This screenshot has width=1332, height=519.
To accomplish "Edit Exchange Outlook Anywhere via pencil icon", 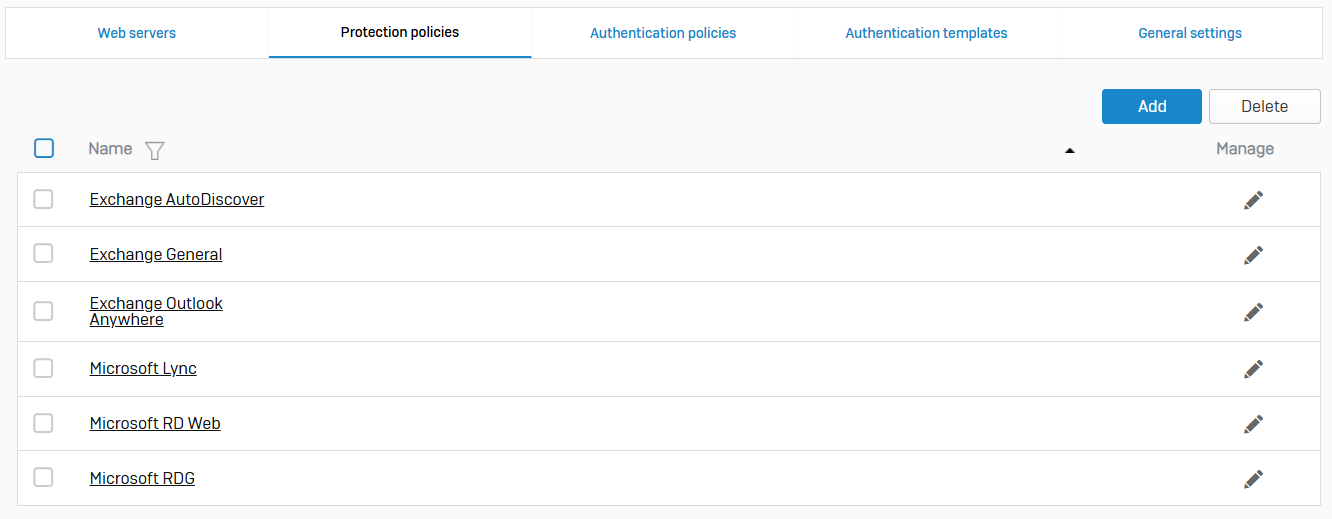I will click(x=1253, y=312).
